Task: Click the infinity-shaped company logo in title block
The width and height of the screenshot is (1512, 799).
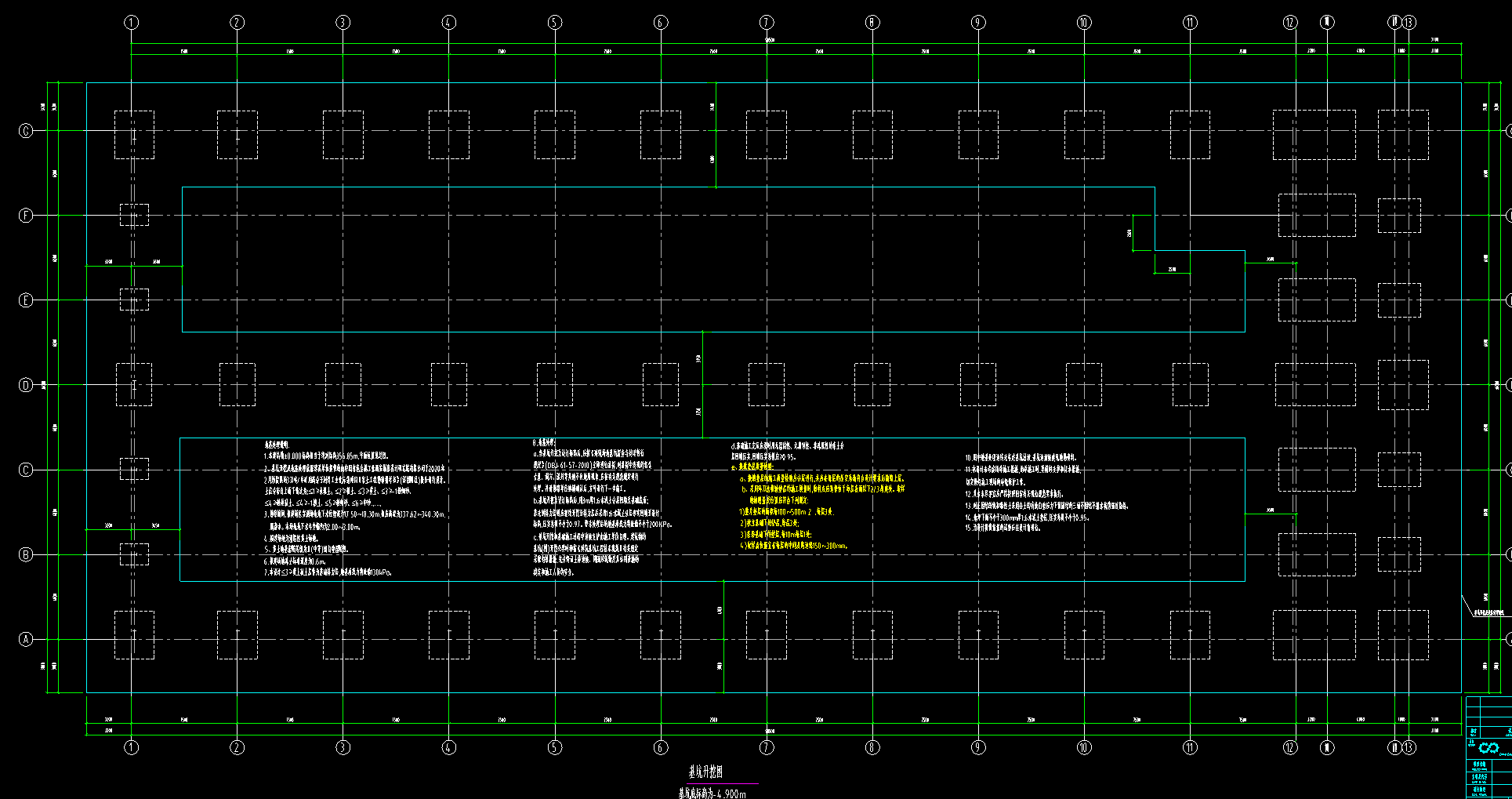Action: pos(1488,747)
